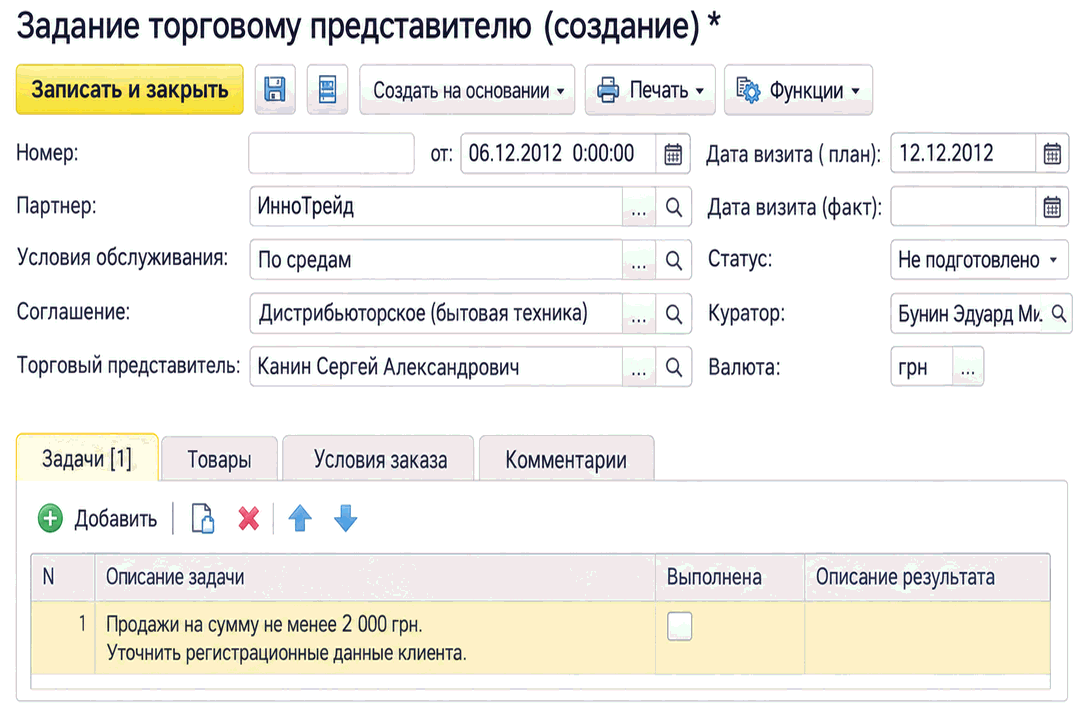
Task: Move task row up with blue arrow
Action: pos(300,518)
